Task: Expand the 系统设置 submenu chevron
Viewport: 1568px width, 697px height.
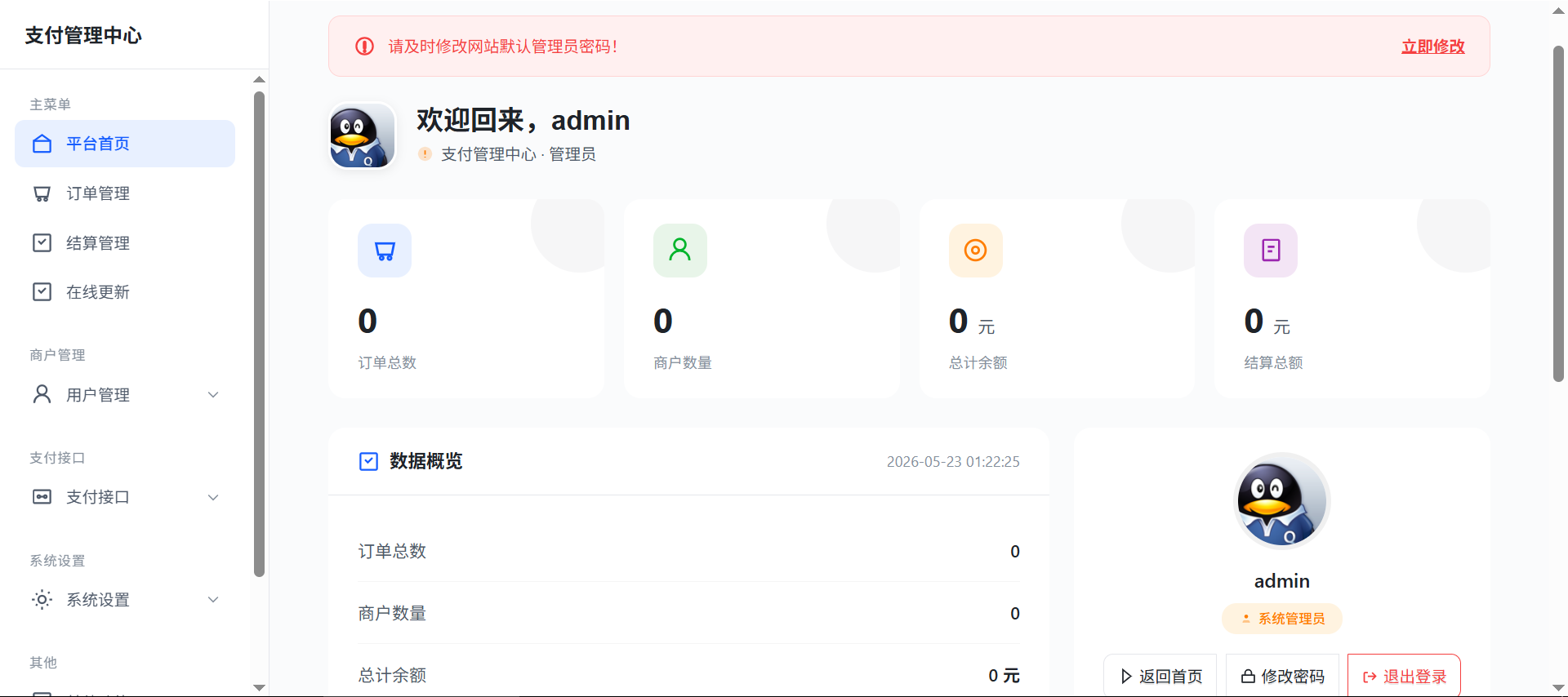Action: [x=213, y=600]
